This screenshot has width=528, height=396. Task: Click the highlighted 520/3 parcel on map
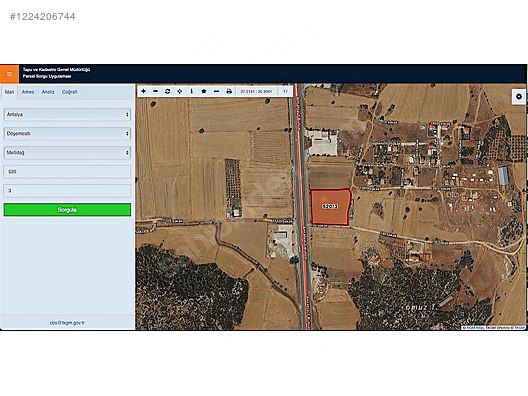[x=330, y=206]
